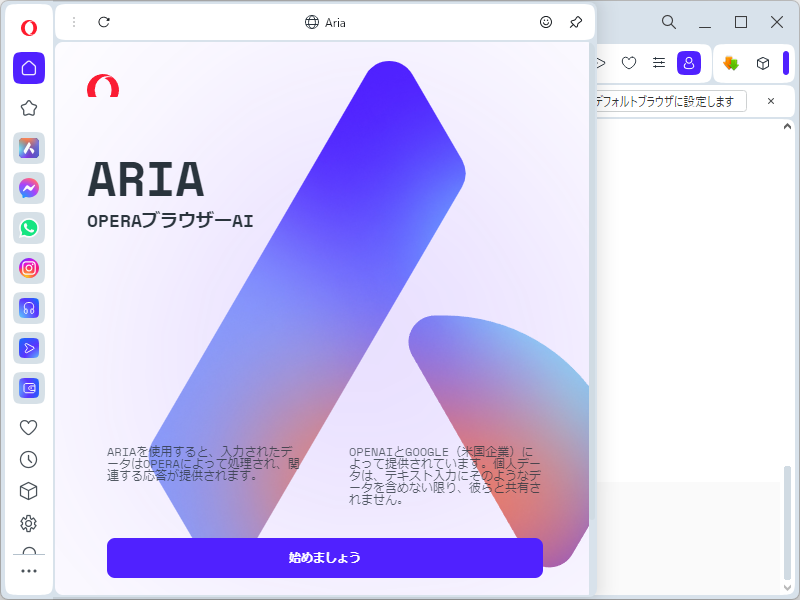
Task: Open Opera settings gear in sidebar
Action: click(28, 523)
